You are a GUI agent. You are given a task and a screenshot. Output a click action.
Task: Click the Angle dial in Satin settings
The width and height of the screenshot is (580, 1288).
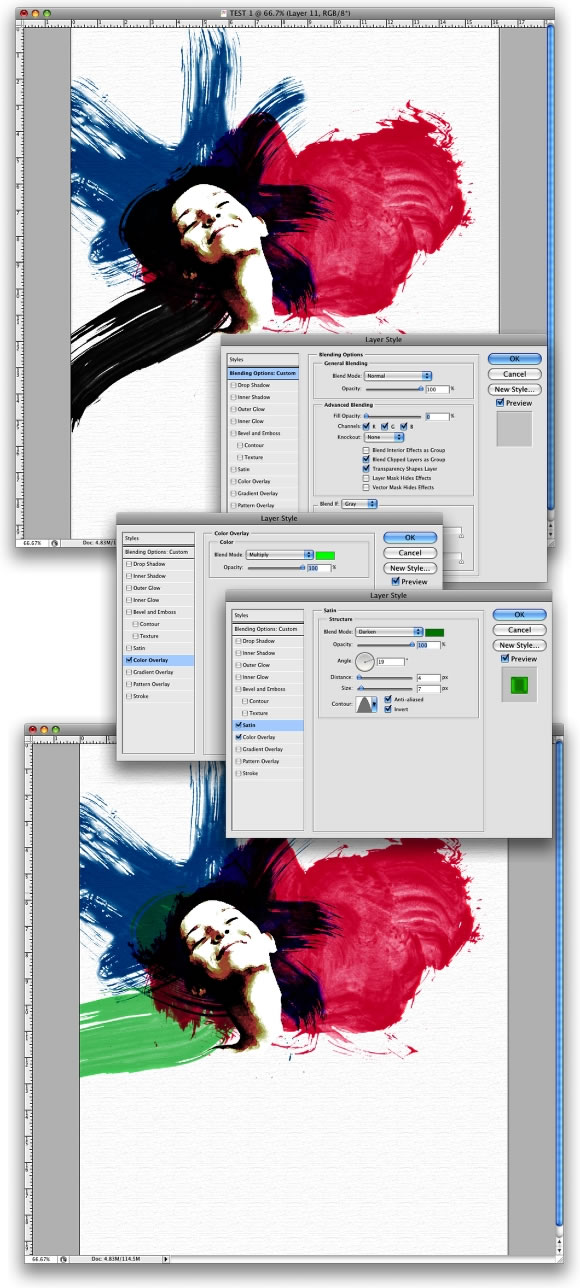(365, 661)
